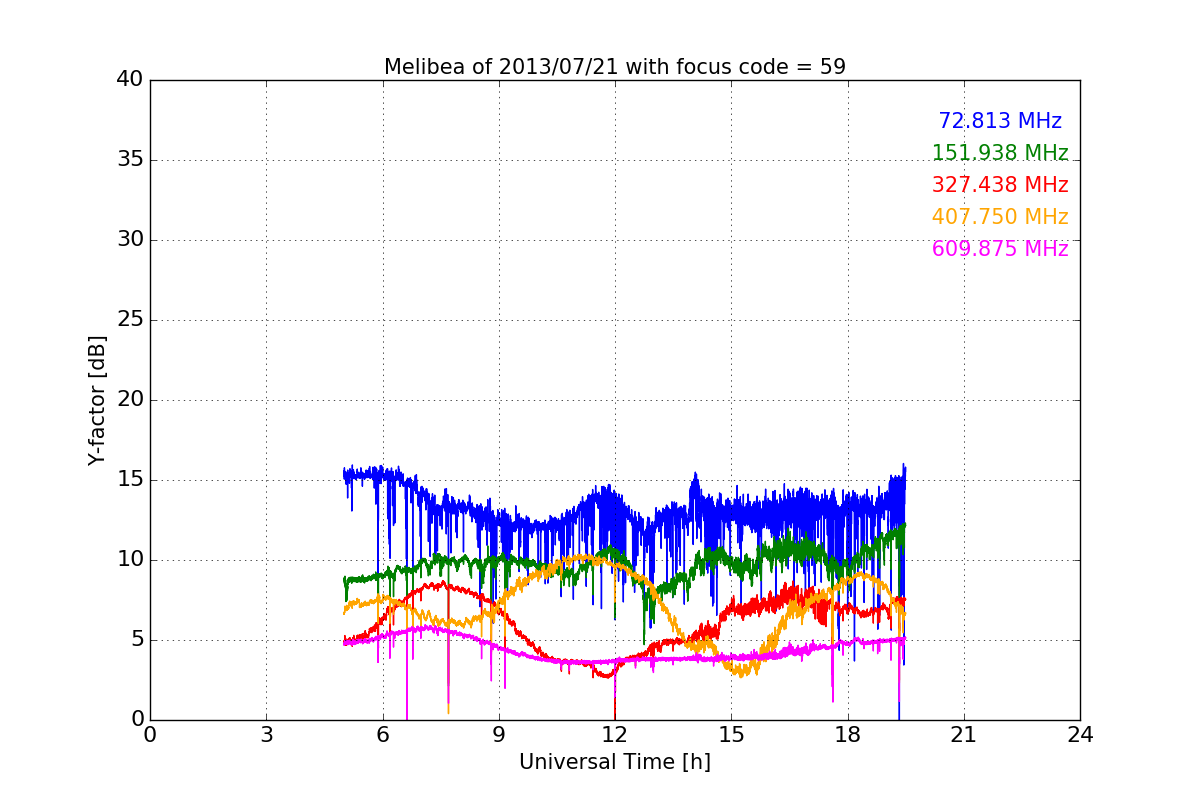Click the y-axis tick label 5
The height and width of the screenshot is (800, 1200).
(x=136, y=640)
